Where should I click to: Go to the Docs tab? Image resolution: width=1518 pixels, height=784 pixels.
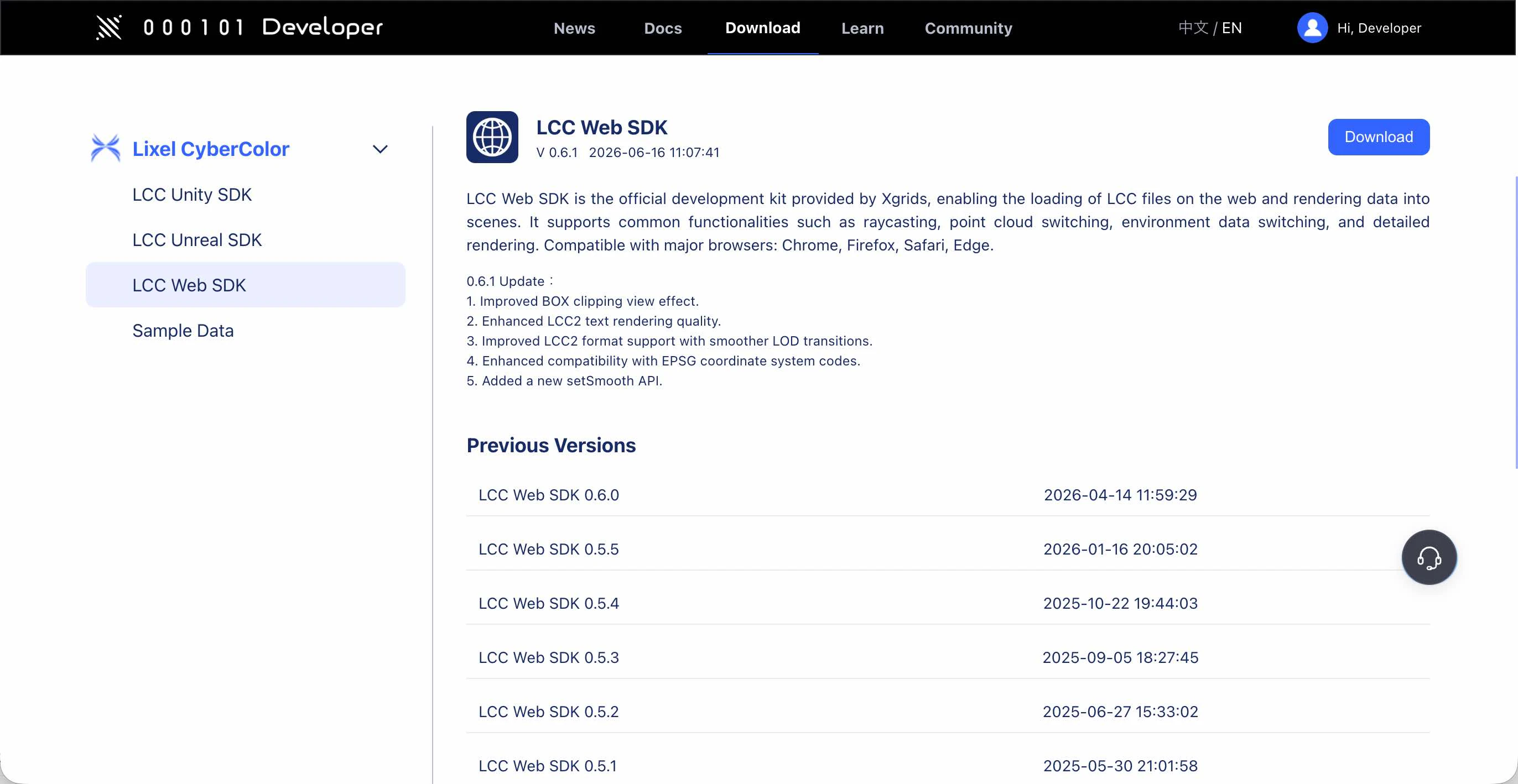(662, 28)
